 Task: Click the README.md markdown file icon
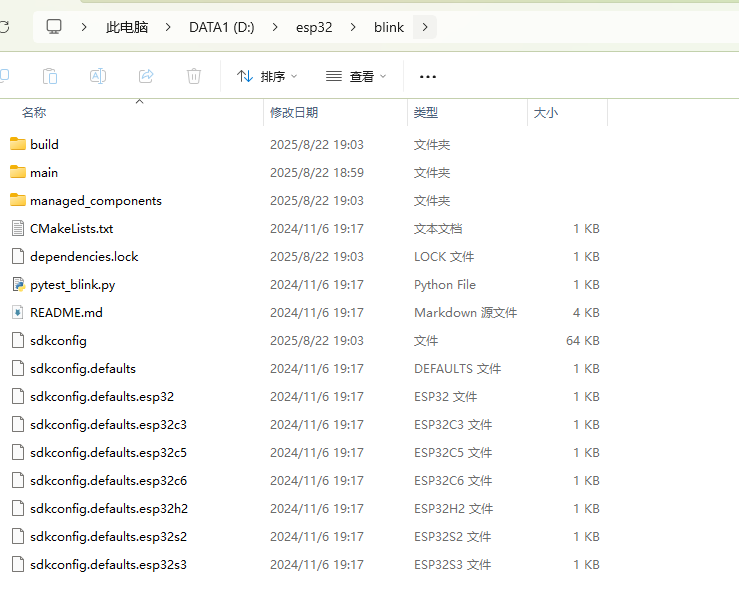tap(18, 312)
